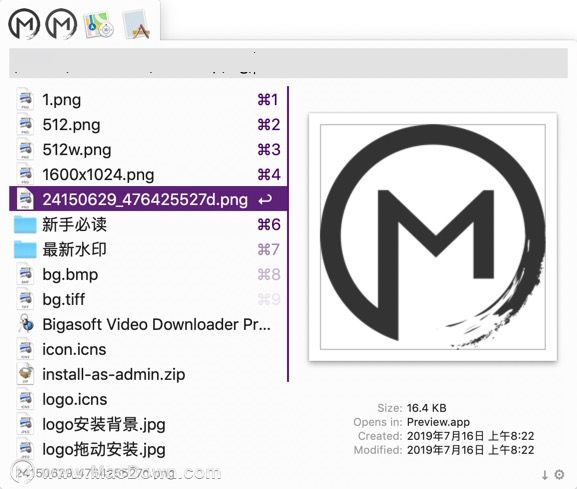Click the file icon beside logo拖动安装.jpg

(x=25, y=449)
